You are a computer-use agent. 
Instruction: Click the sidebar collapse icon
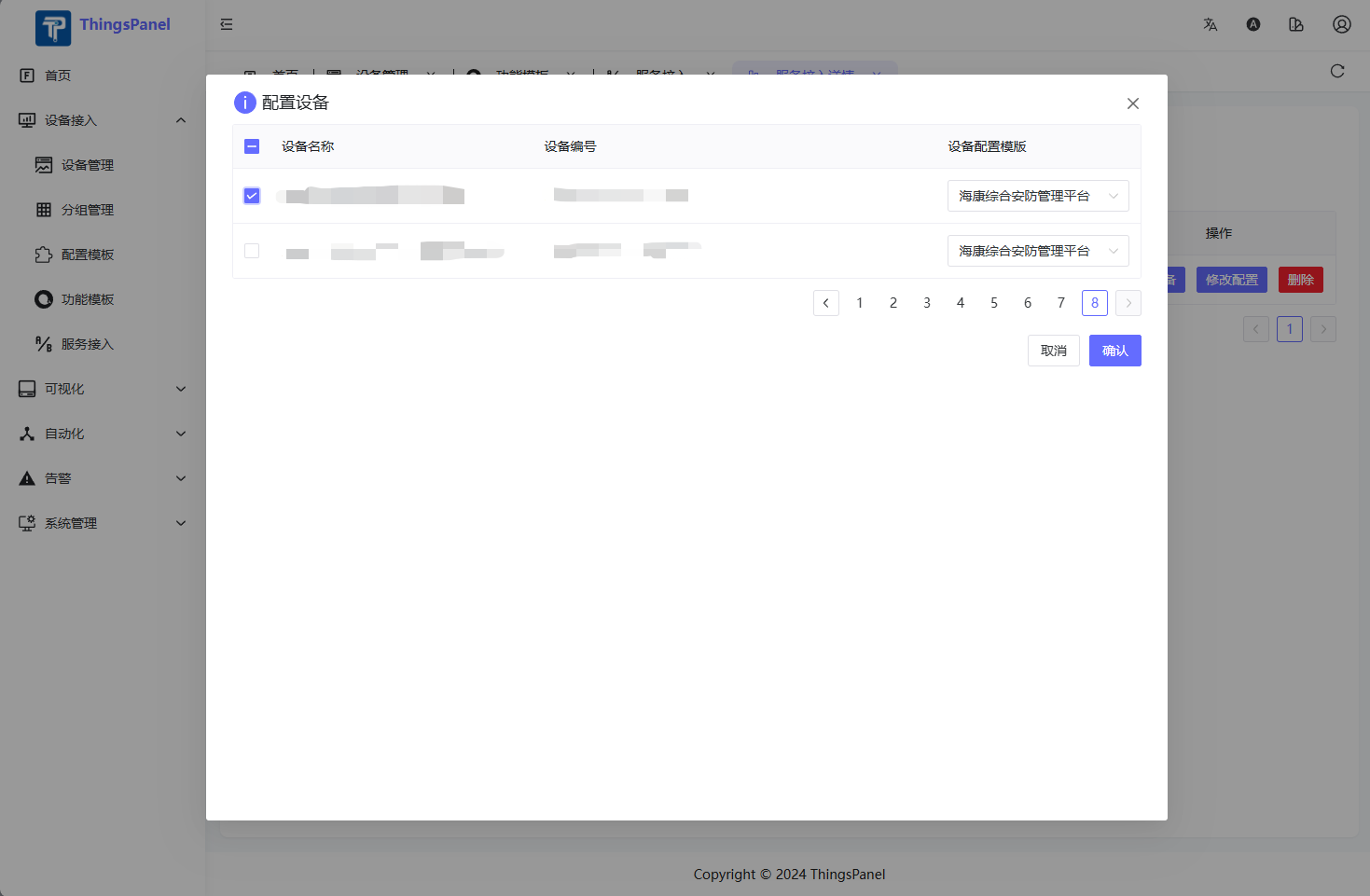(x=226, y=24)
